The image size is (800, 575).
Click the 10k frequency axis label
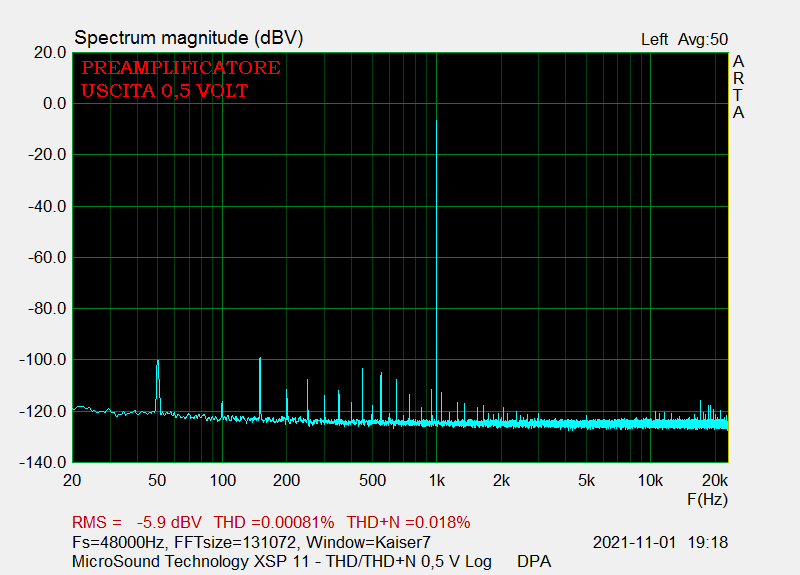point(650,481)
